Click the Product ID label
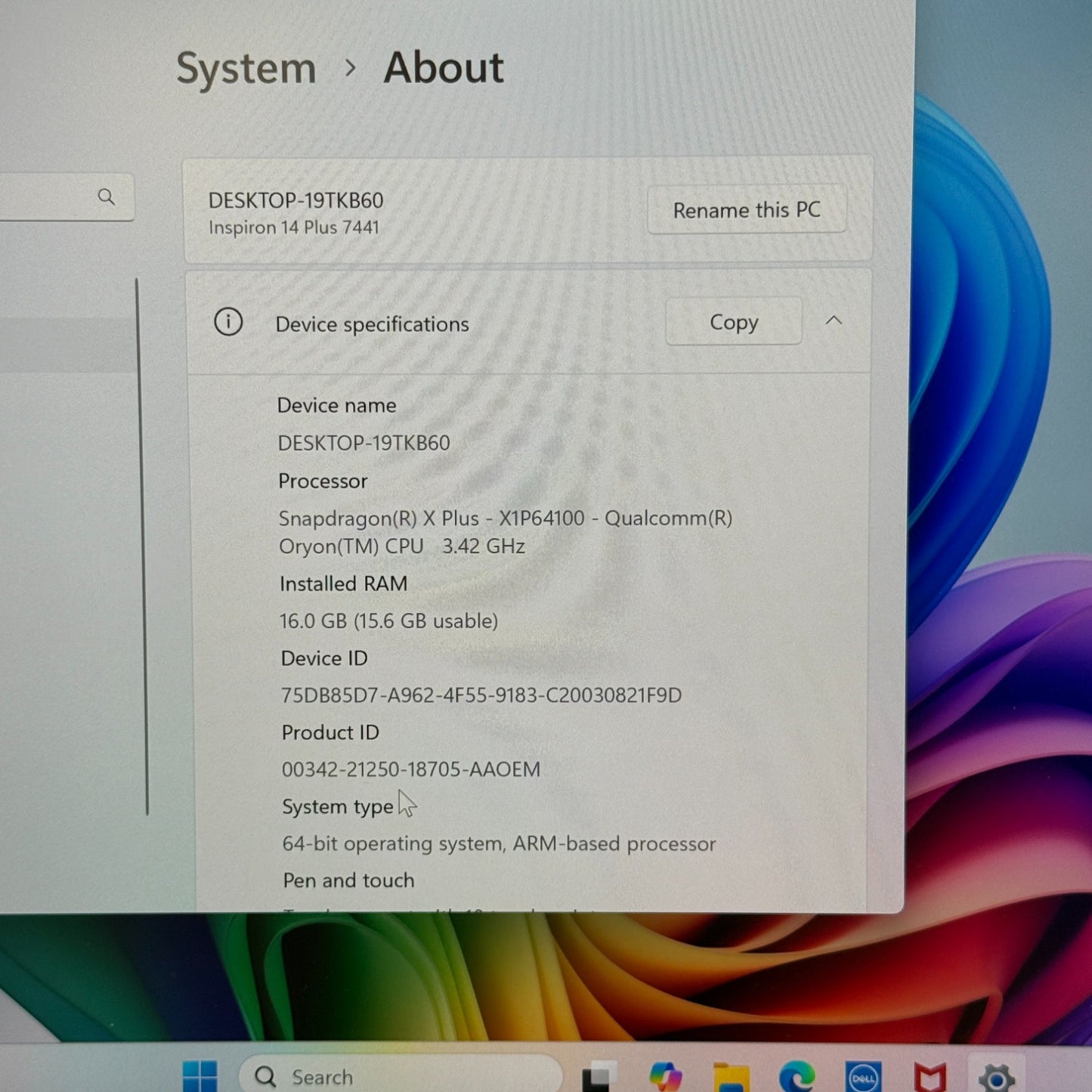1092x1092 pixels. tap(330, 732)
